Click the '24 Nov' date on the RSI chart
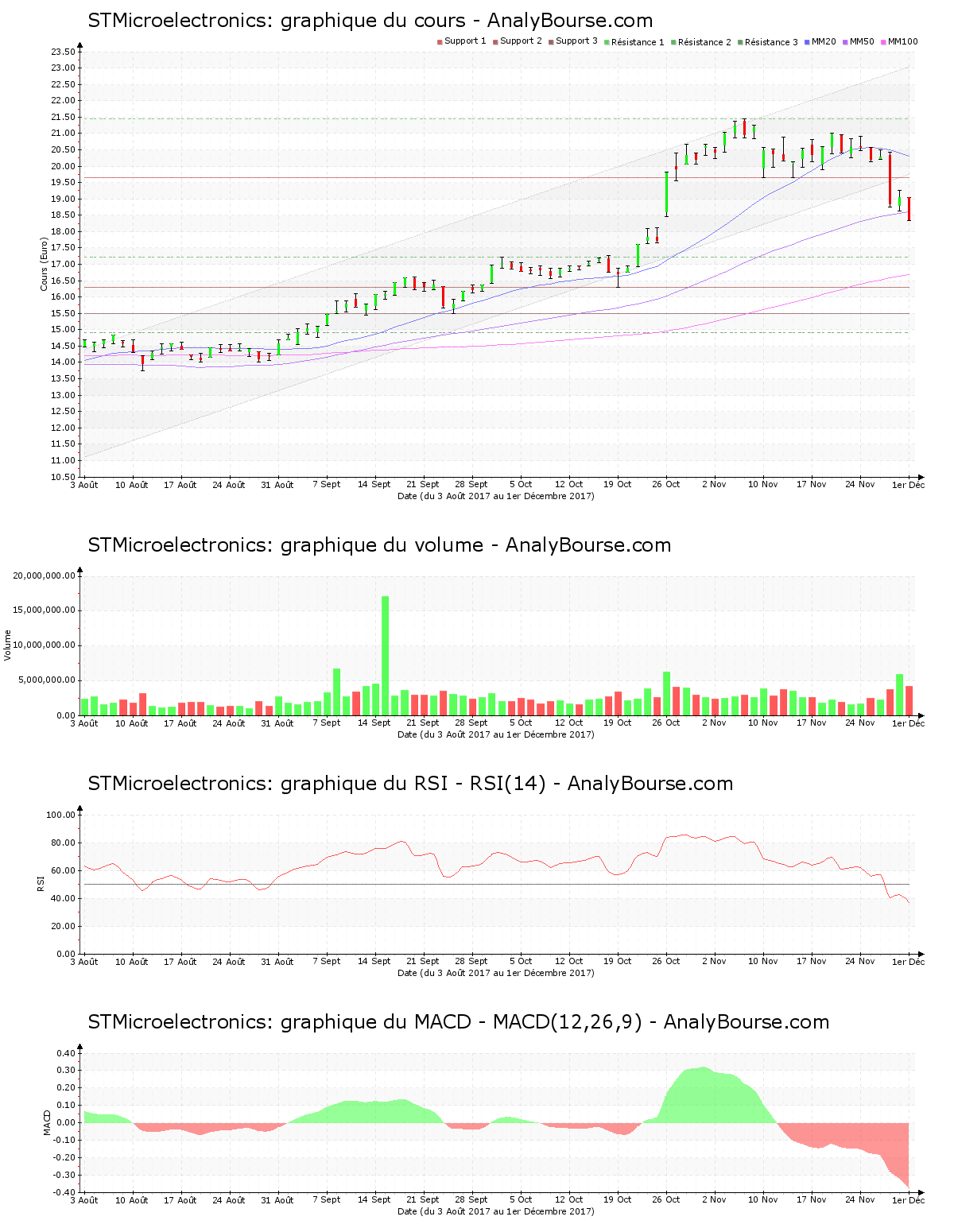Screen dimensions: 954x1232 [x=860, y=962]
